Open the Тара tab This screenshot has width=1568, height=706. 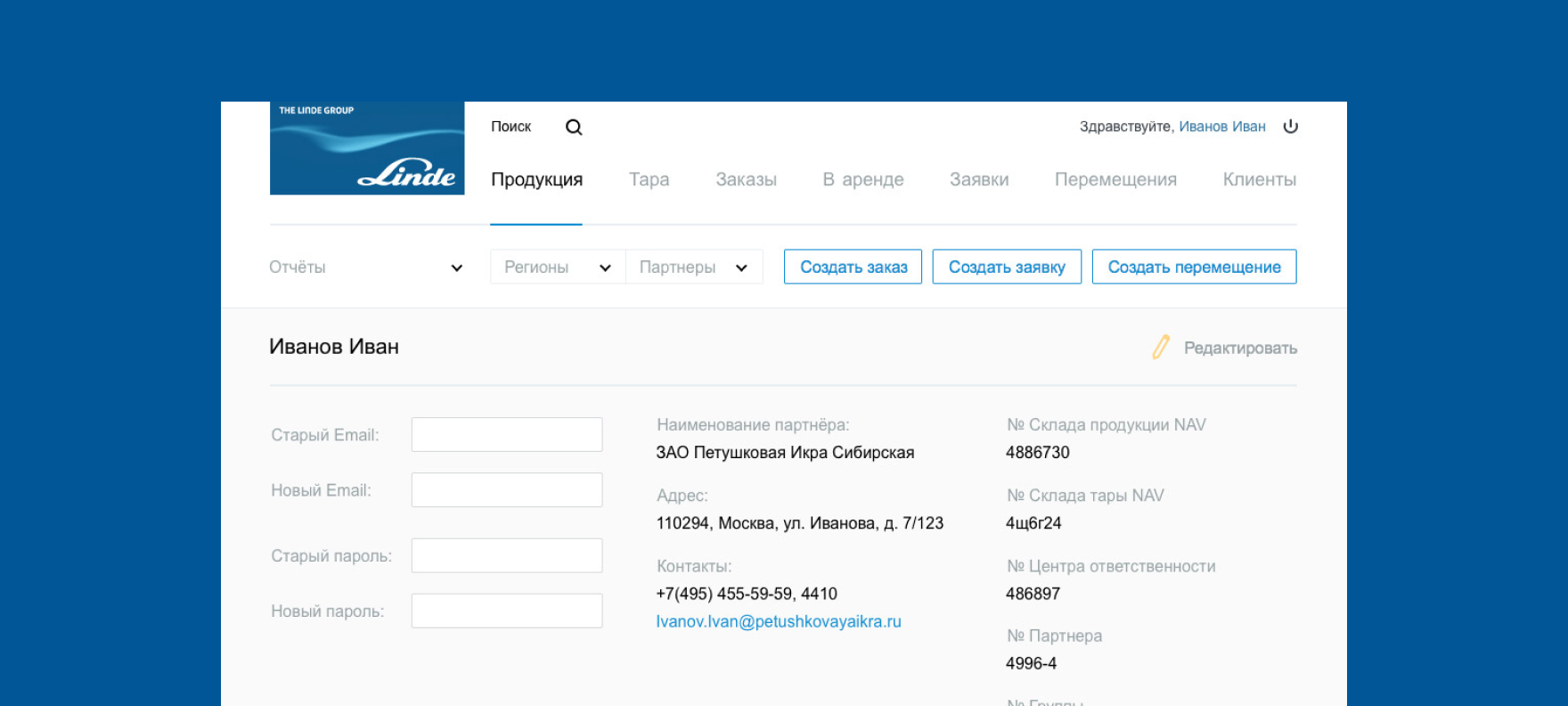tap(649, 180)
